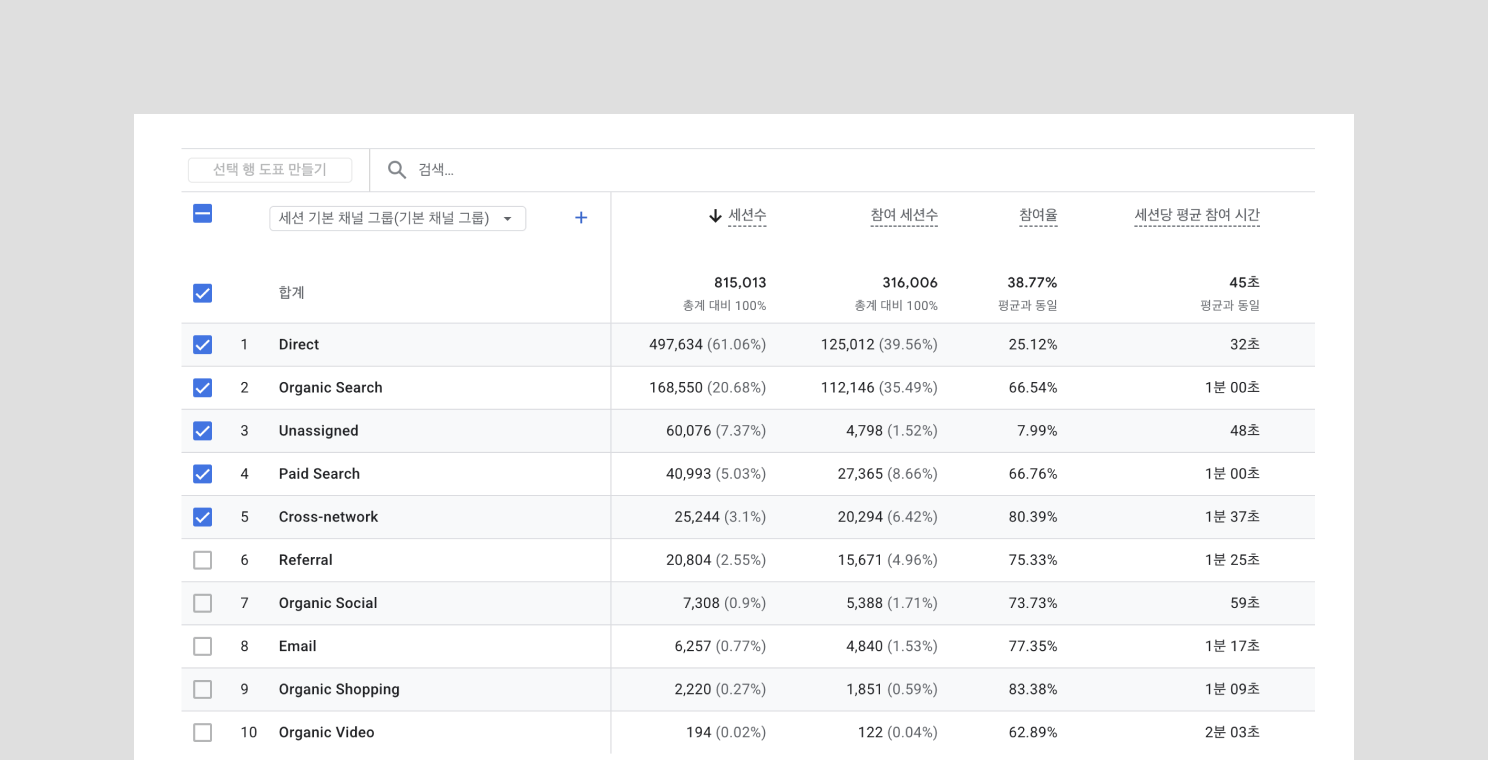This screenshot has width=1488, height=760.
Task: Click the Organic Social channel name
Action: coord(328,603)
